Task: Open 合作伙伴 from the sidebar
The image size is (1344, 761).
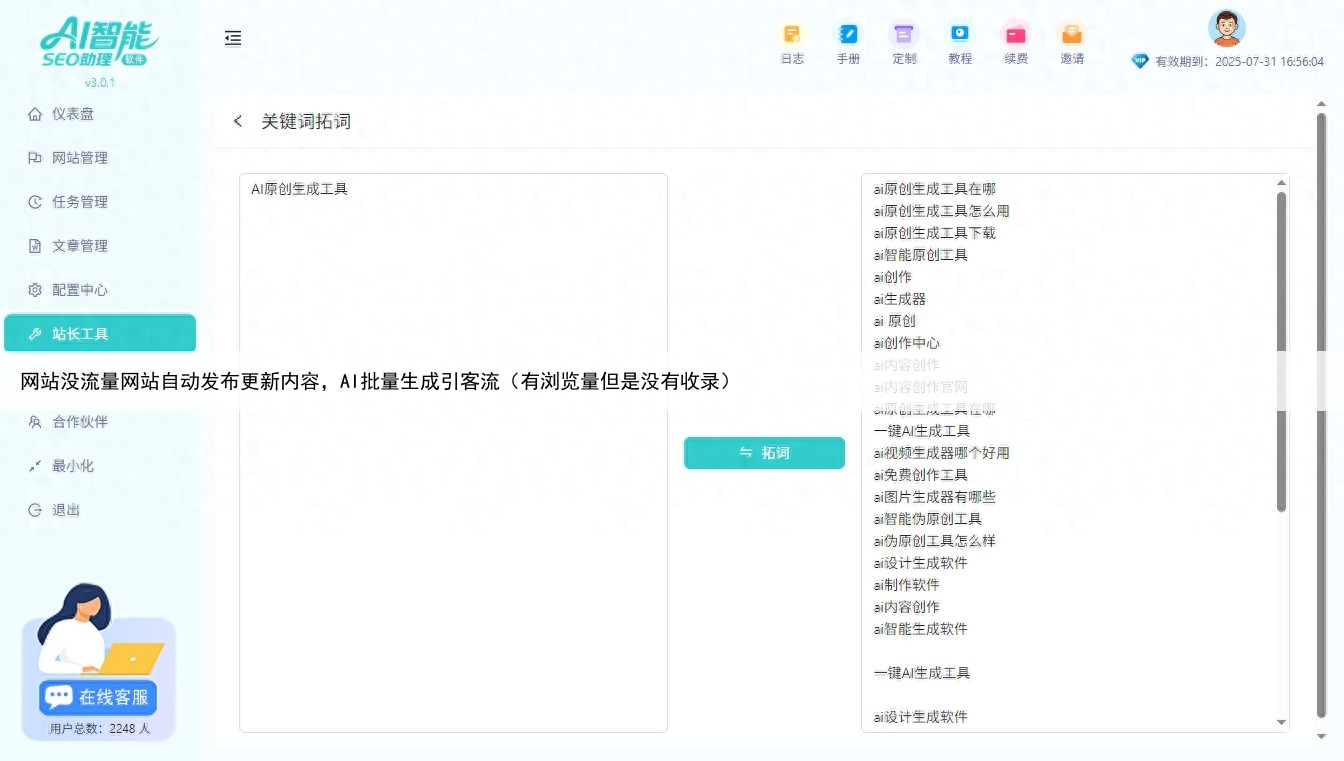Action: coord(78,421)
